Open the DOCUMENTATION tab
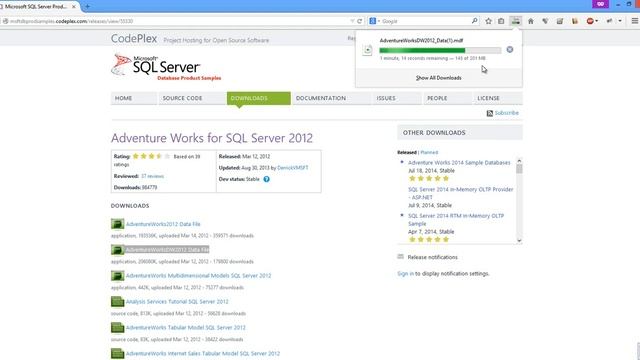The height and width of the screenshot is (360, 640). pyautogui.click(x=331, y=98)
